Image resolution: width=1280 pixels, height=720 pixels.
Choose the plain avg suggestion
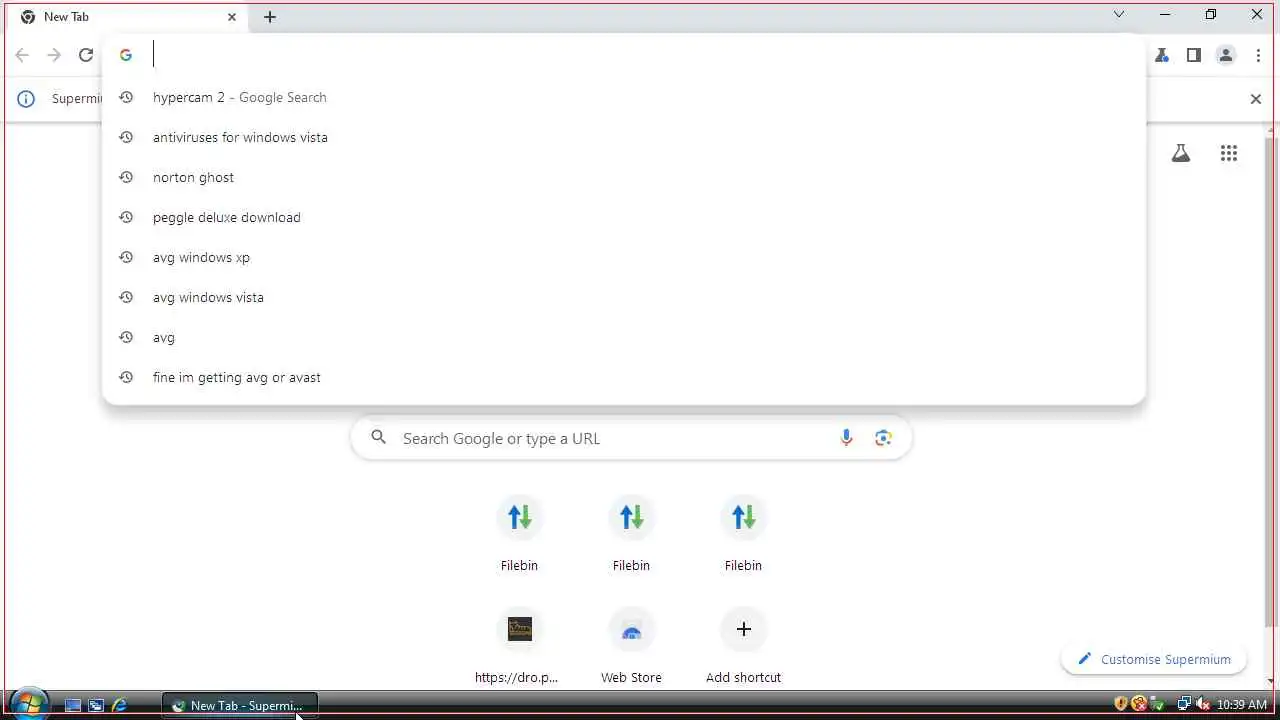pos(624,337)
